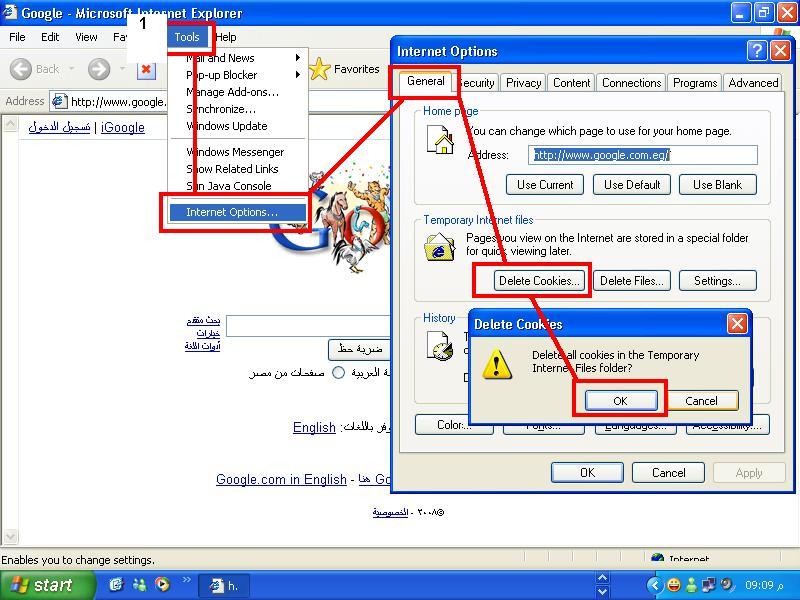Click the Google search text box

(308, 326)
